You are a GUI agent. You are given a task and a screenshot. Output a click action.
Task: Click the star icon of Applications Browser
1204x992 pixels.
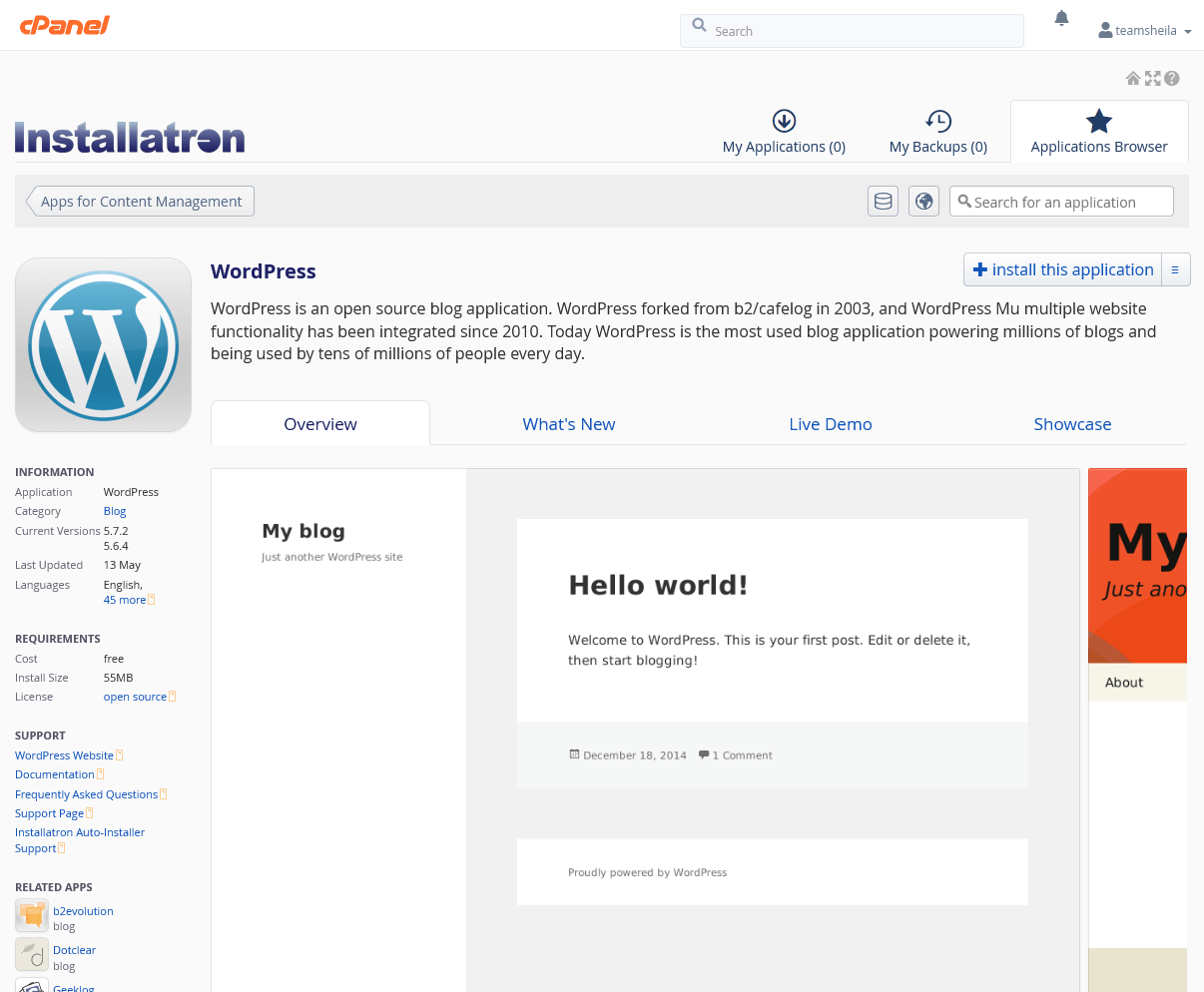tap(1099, 122)
